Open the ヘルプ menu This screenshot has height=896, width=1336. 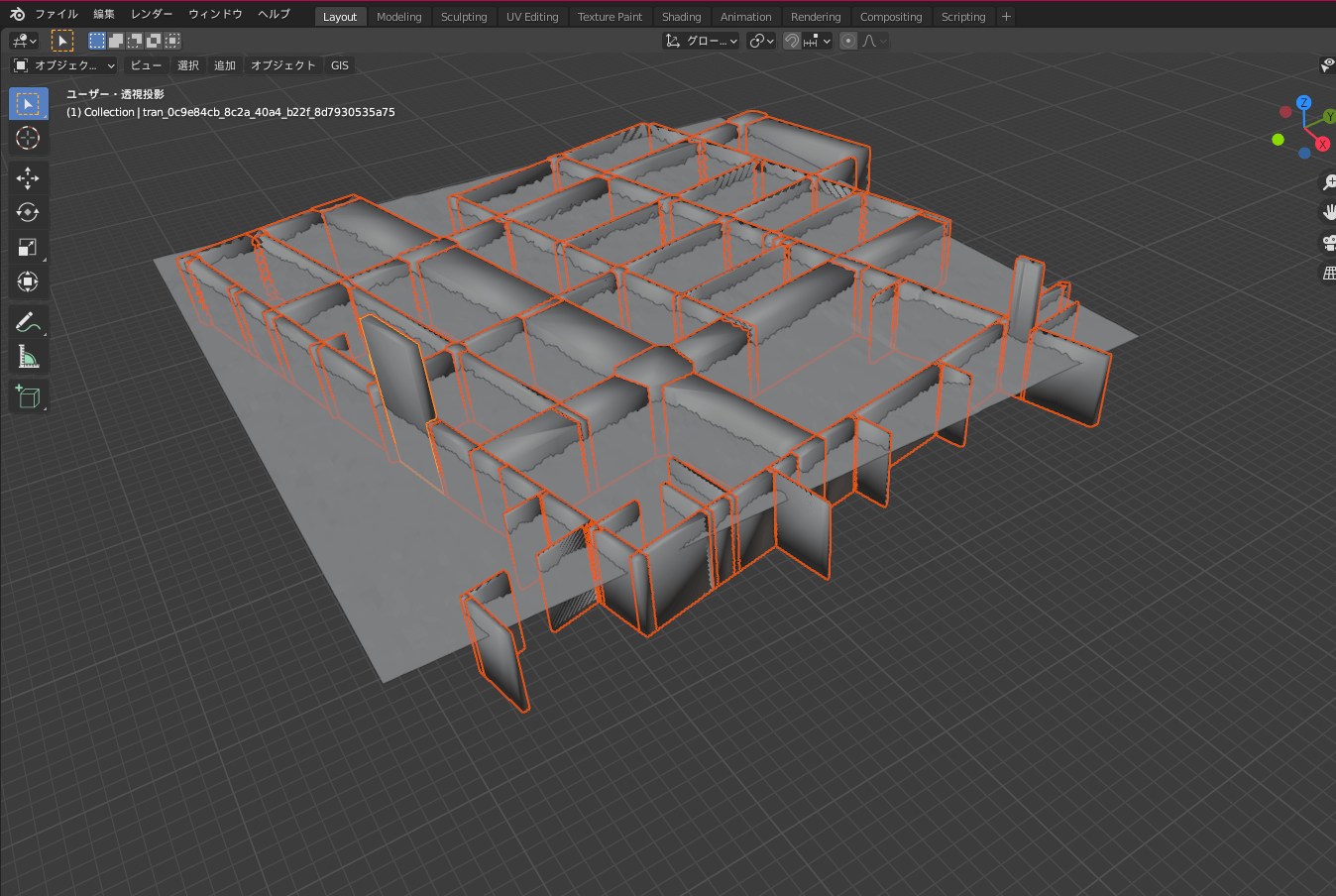[x=275, y=14]
